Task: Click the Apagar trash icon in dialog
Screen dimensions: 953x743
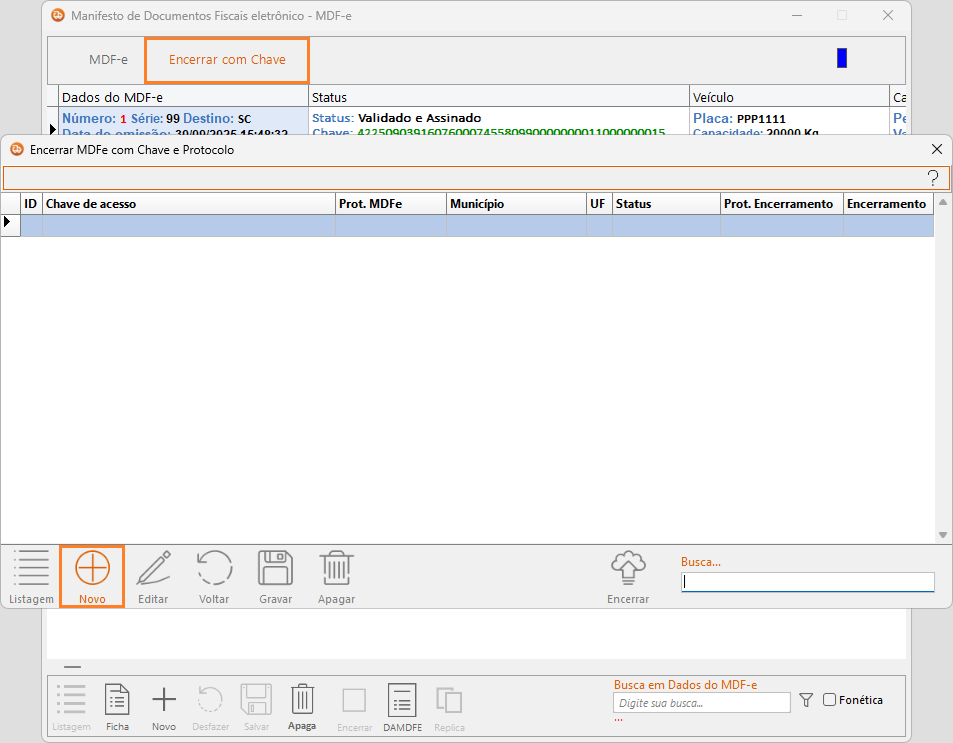Action: point(336,570)
